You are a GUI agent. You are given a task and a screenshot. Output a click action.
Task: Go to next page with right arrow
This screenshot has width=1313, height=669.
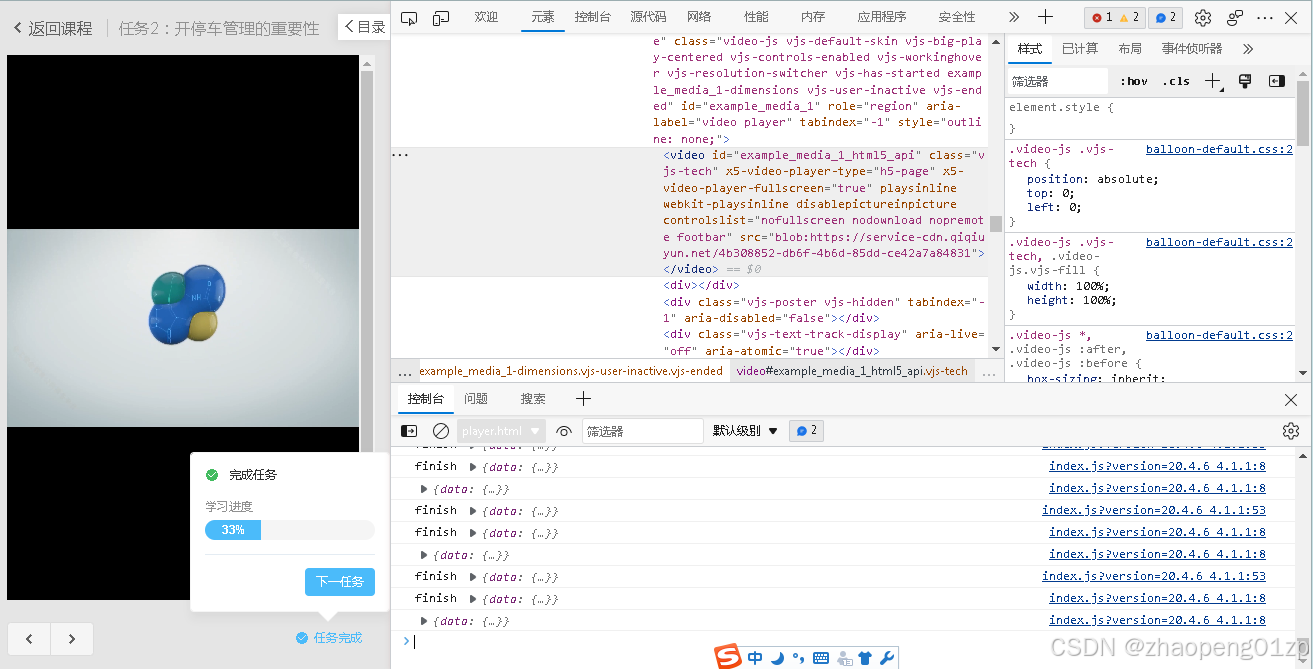point(72,639)
